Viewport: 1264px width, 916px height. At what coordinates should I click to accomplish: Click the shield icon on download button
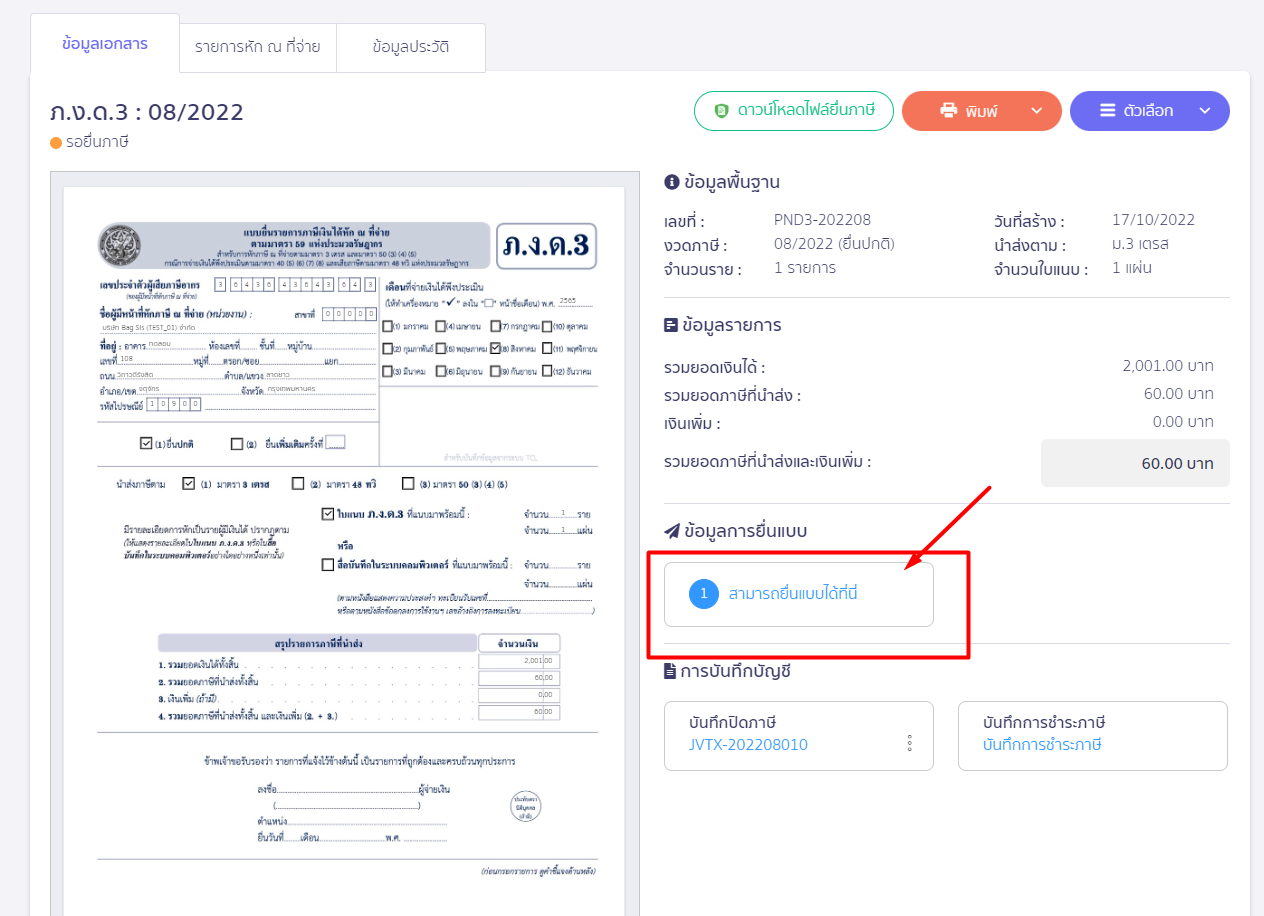click(x=721, y=111)
